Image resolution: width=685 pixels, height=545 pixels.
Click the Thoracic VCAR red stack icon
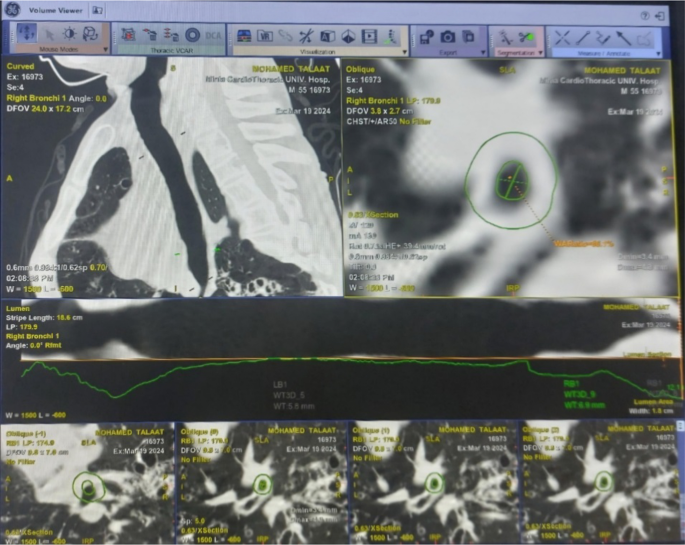(x=171, y=35)
